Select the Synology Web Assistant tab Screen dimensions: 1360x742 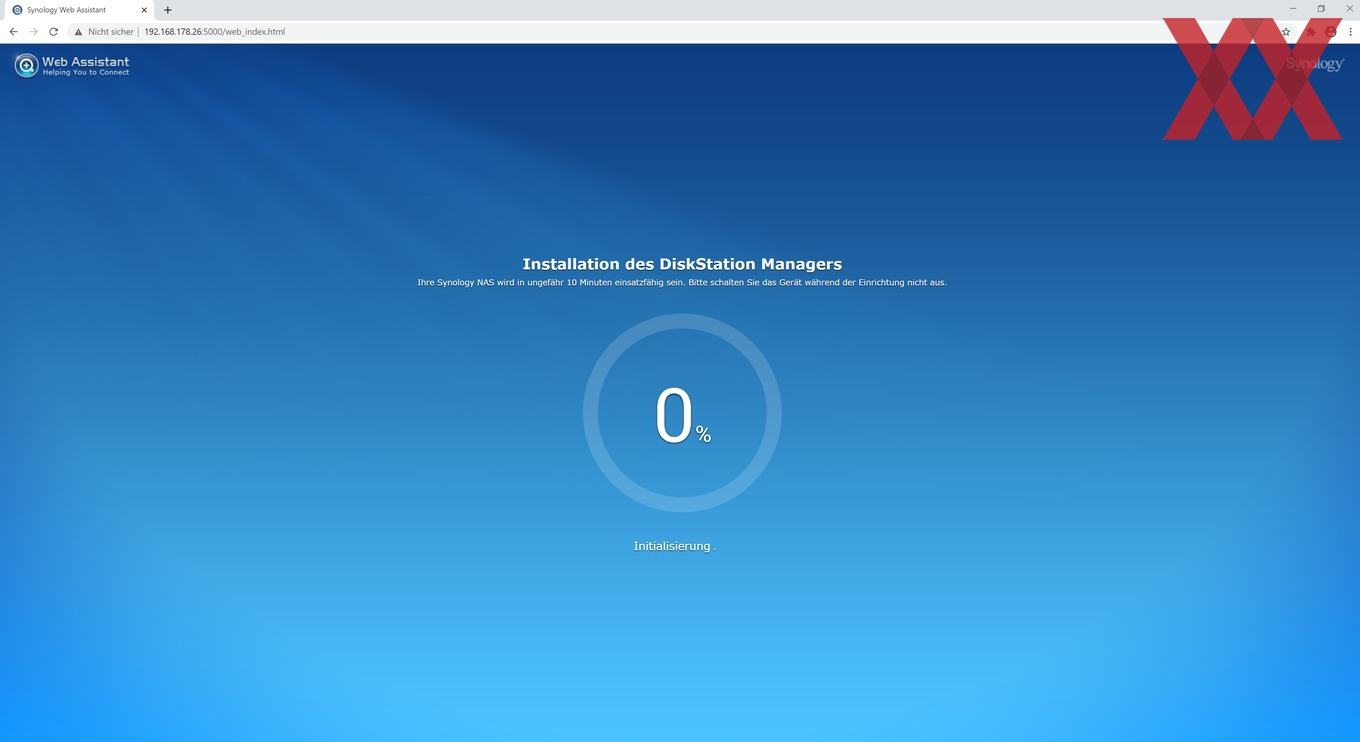(x=78, y=10)
